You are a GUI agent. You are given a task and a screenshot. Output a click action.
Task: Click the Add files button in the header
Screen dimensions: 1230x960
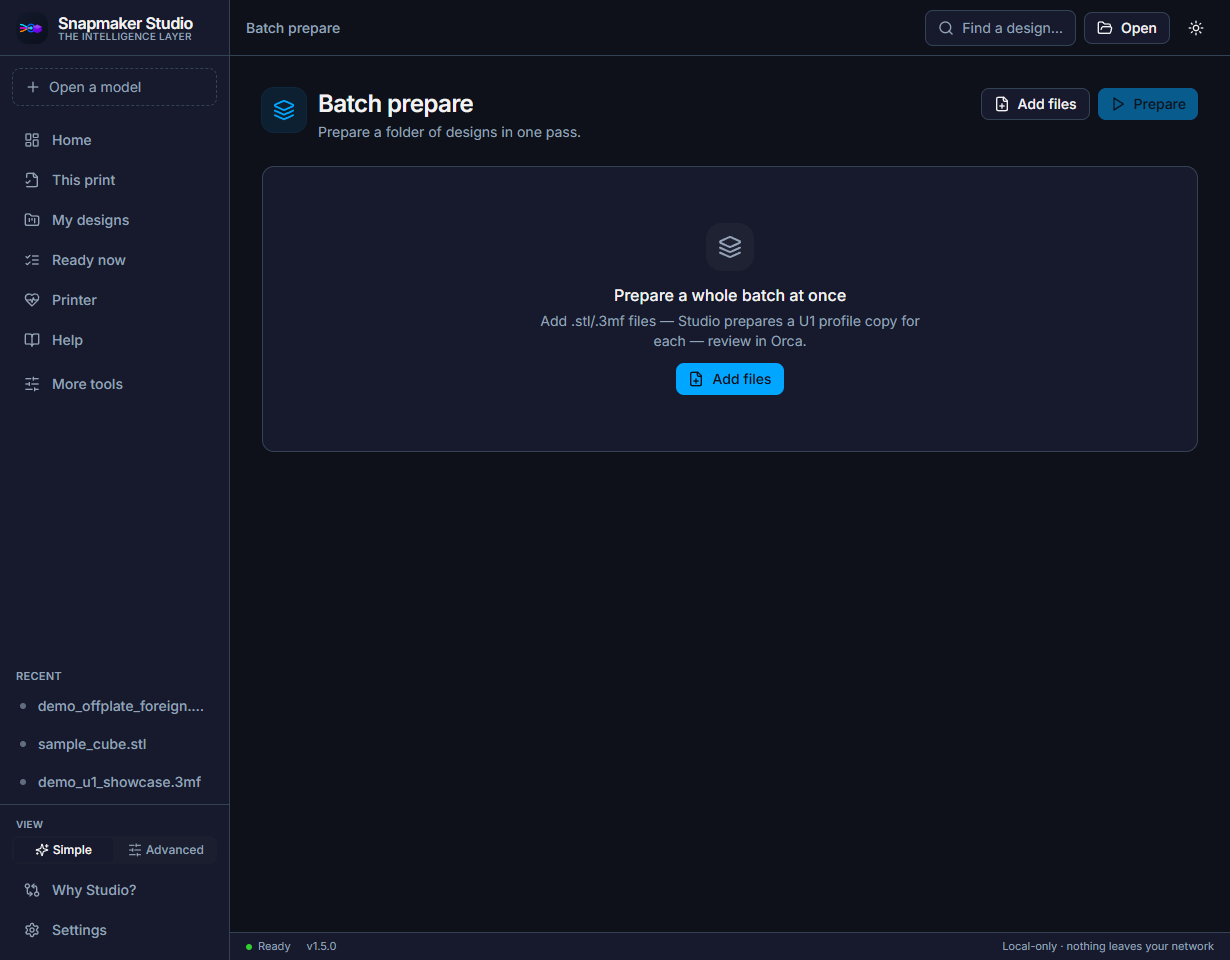click(1035, 104)
